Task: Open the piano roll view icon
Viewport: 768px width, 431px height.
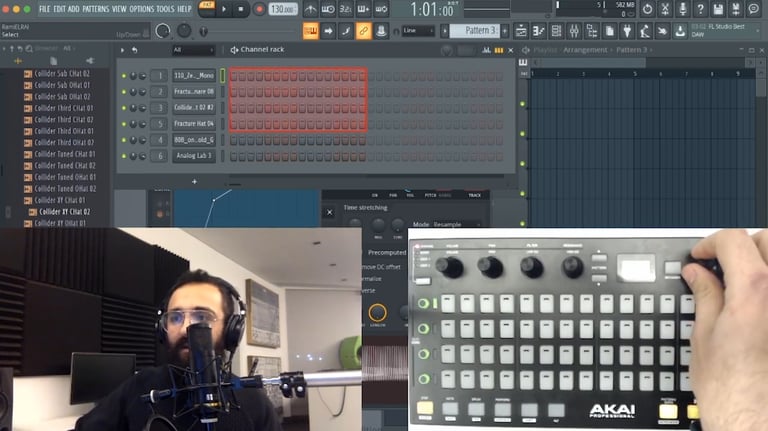Action: [x=539, y=31]
